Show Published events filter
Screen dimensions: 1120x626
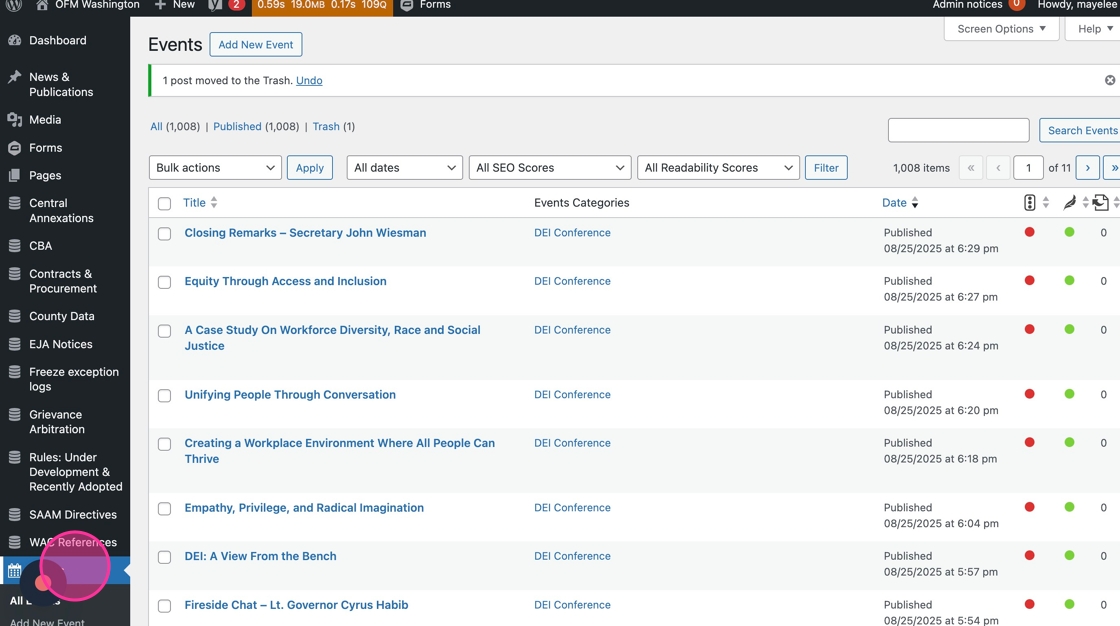237,126
